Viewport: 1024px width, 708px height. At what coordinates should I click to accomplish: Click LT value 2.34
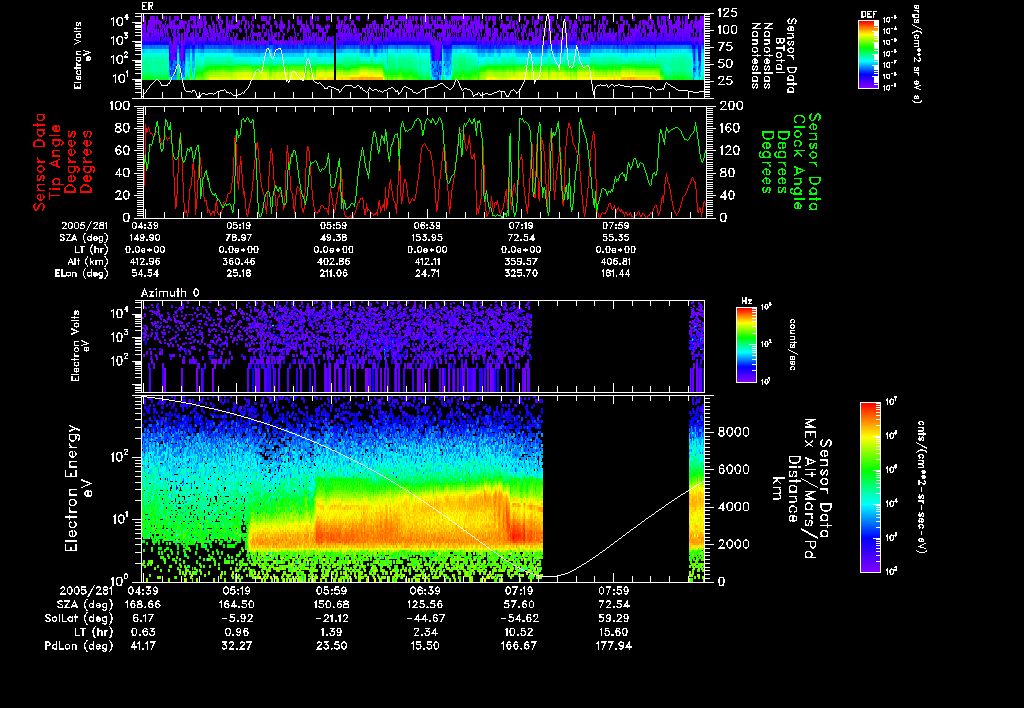click(x=425, y=632)
